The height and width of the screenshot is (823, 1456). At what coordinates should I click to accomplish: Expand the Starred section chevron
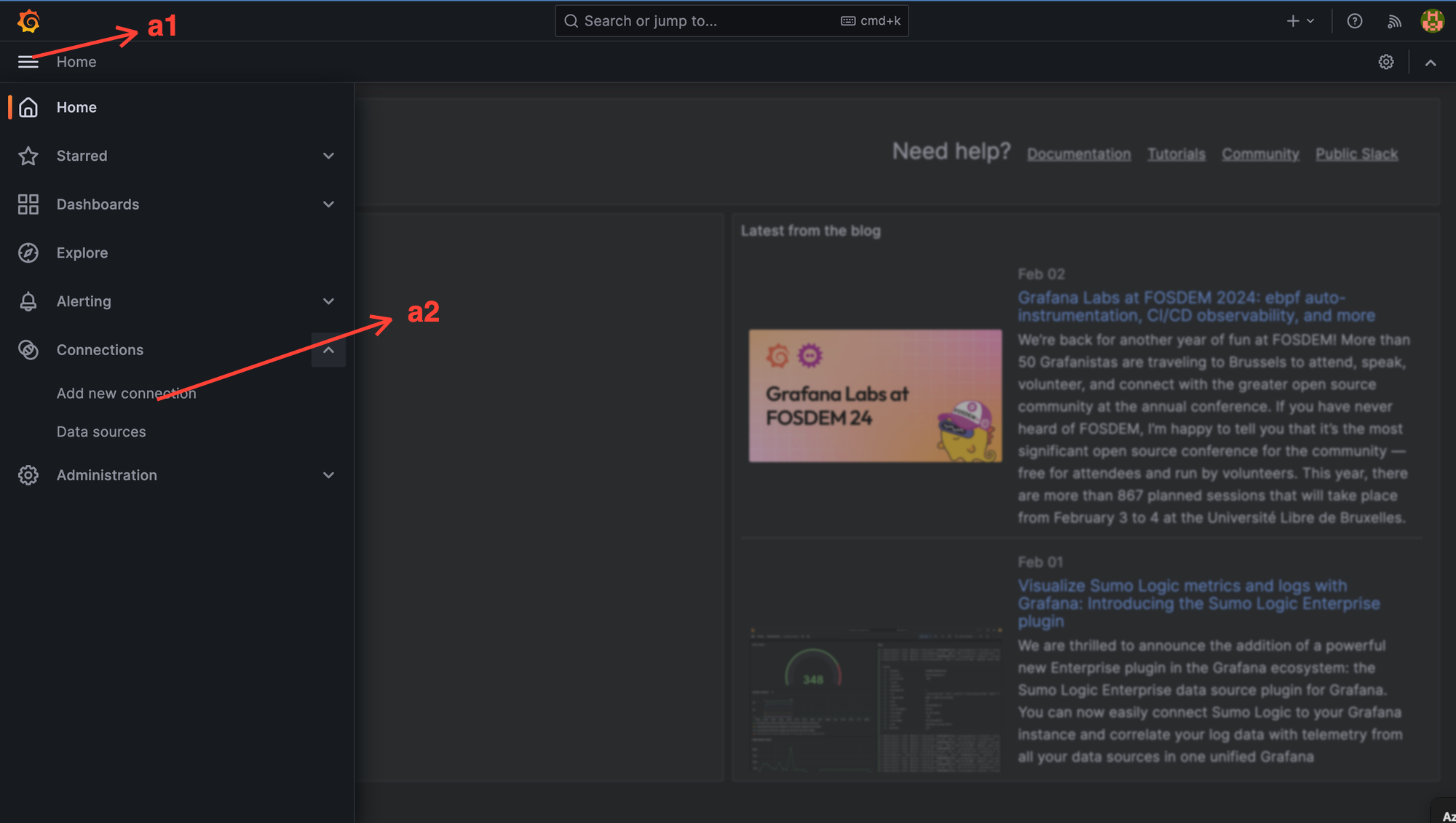point(328,156)
